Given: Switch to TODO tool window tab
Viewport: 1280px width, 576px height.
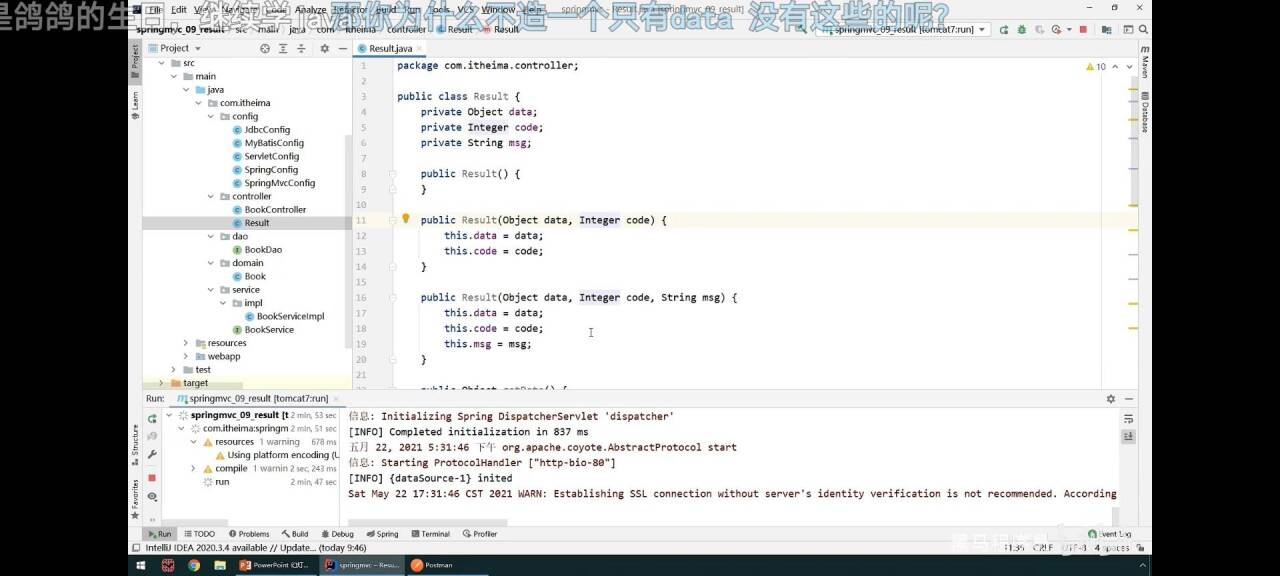Looking at the screenshot, I should click(199, 534).
